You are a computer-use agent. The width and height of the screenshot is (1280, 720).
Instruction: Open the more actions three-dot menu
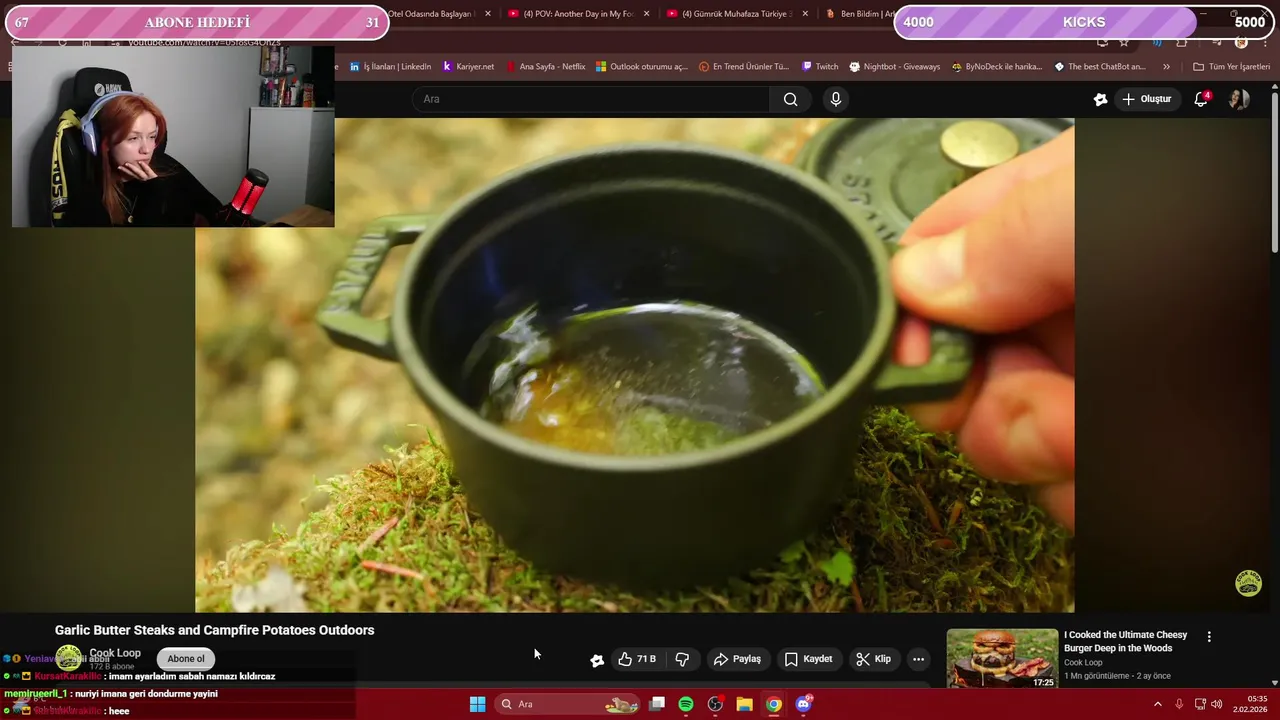coord(918,659)
